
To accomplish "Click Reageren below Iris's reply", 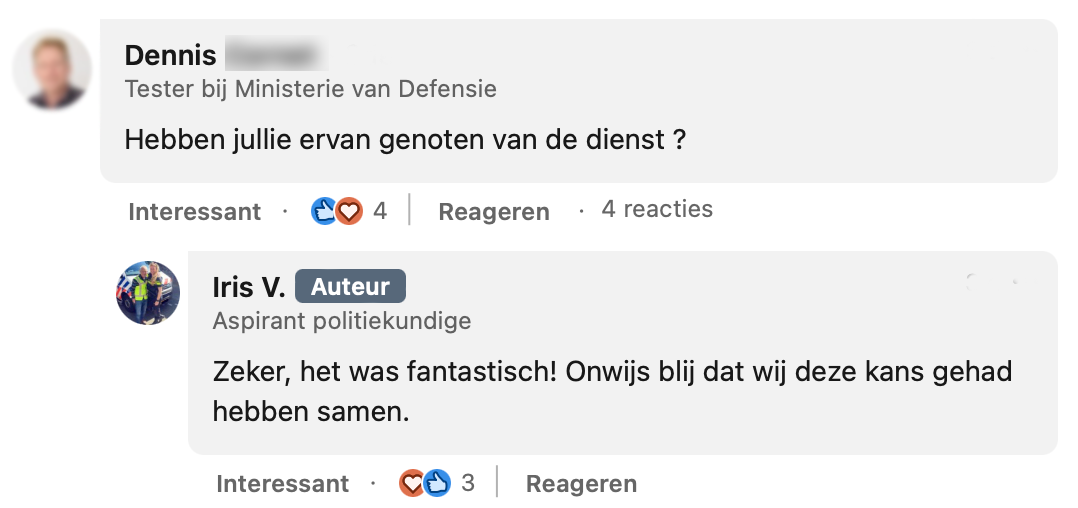I will click(x=581, y=484).
